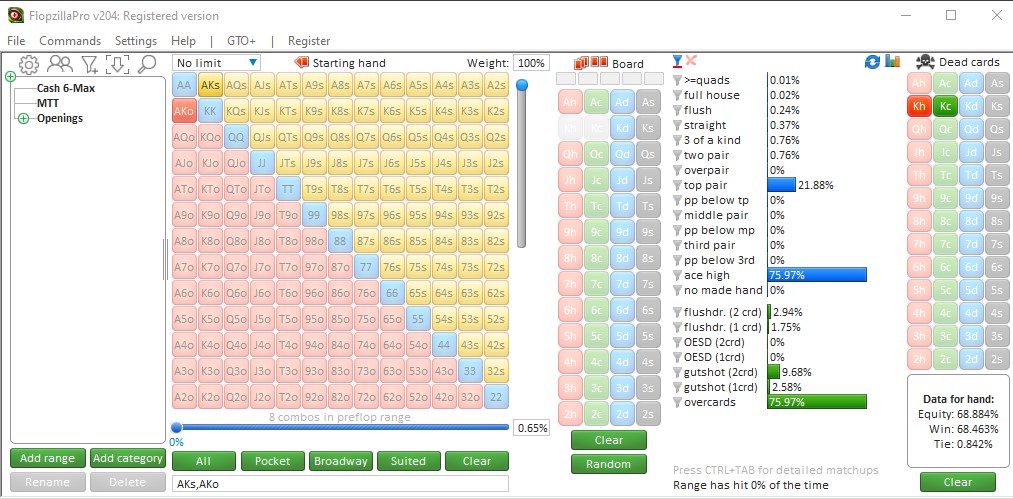Click the funnel-plus add filter icon
Screen dimensions: 1013x499
[x=89, y=64]
